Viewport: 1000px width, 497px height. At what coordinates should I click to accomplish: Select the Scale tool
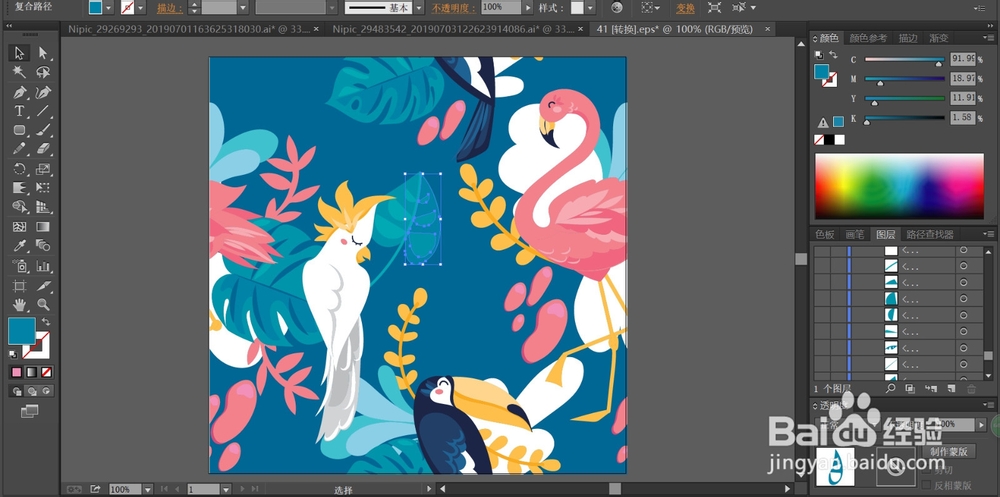point(43,169)
